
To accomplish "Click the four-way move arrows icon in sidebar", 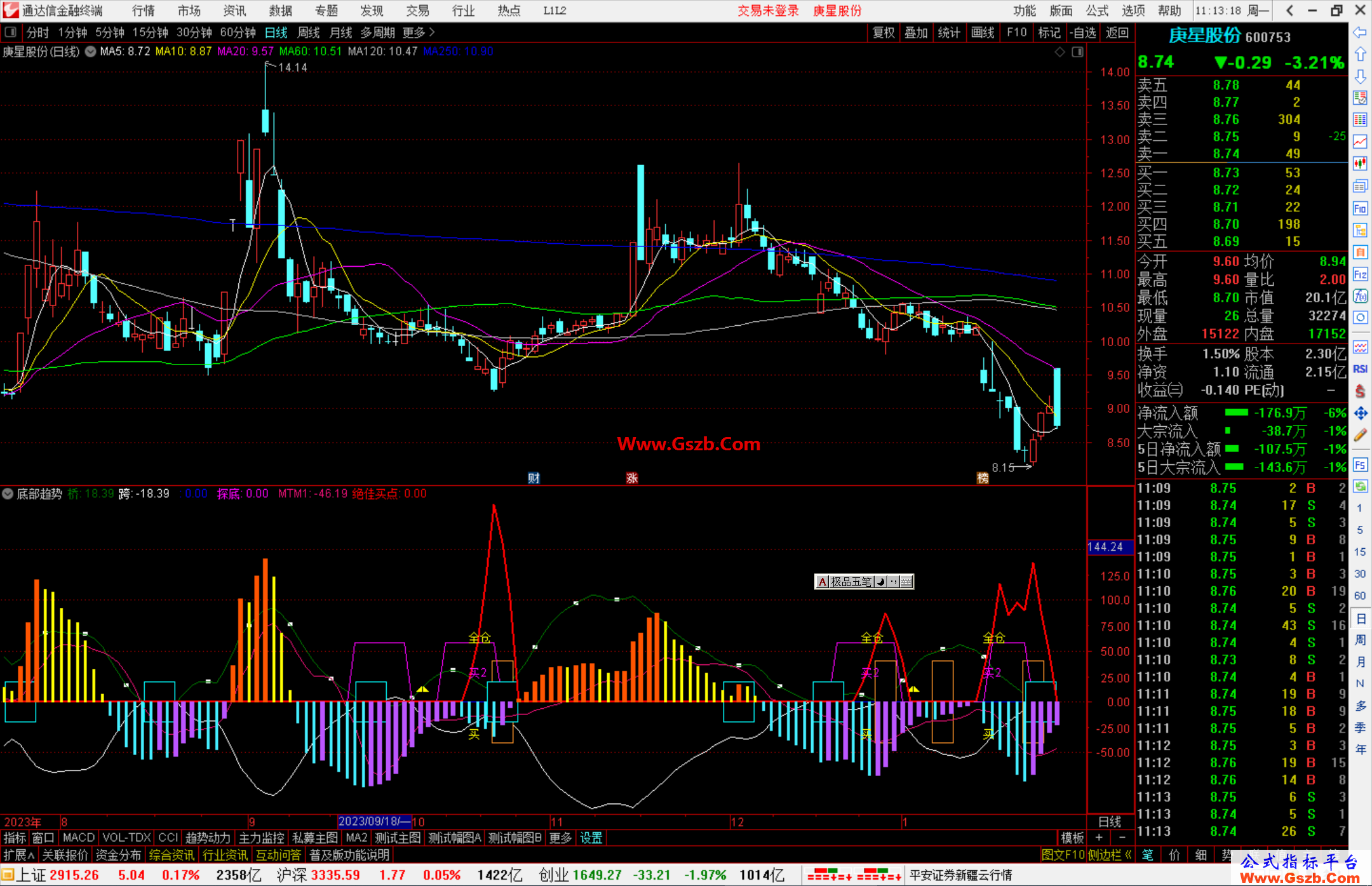I will [1360, 413].
